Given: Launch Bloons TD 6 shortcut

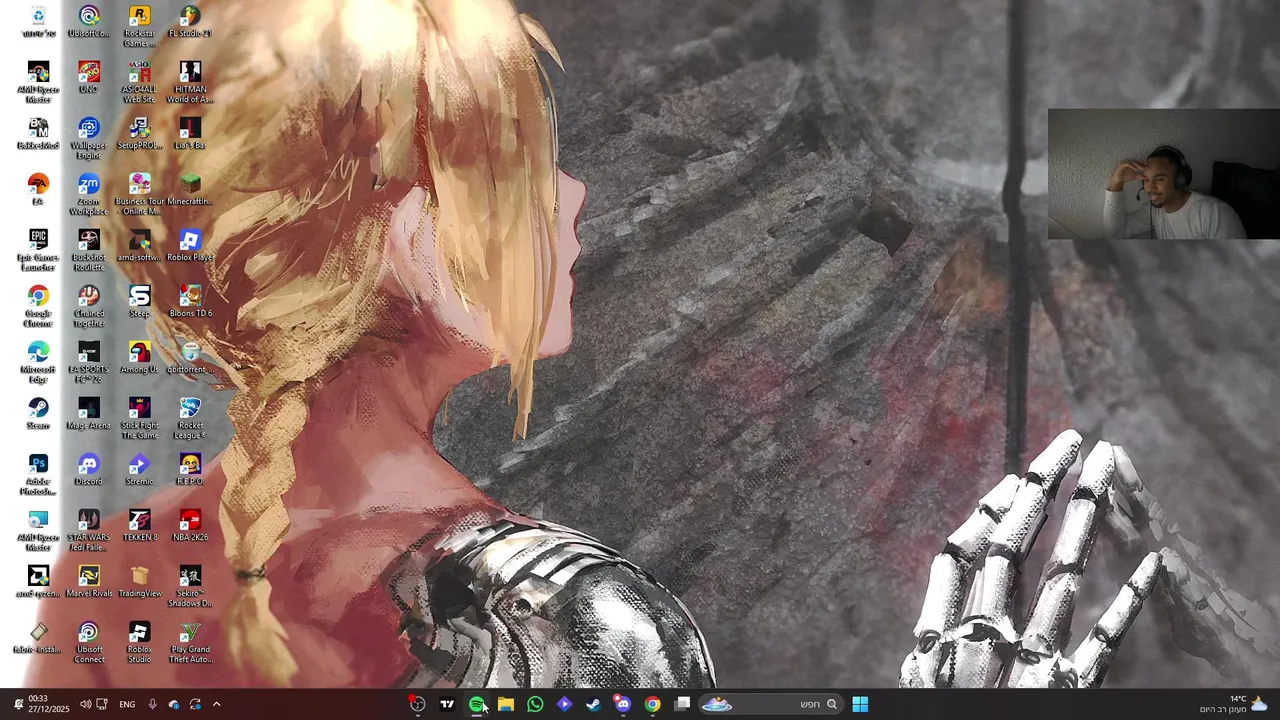Looking at the screenshot, I should (x=190, y=301).
